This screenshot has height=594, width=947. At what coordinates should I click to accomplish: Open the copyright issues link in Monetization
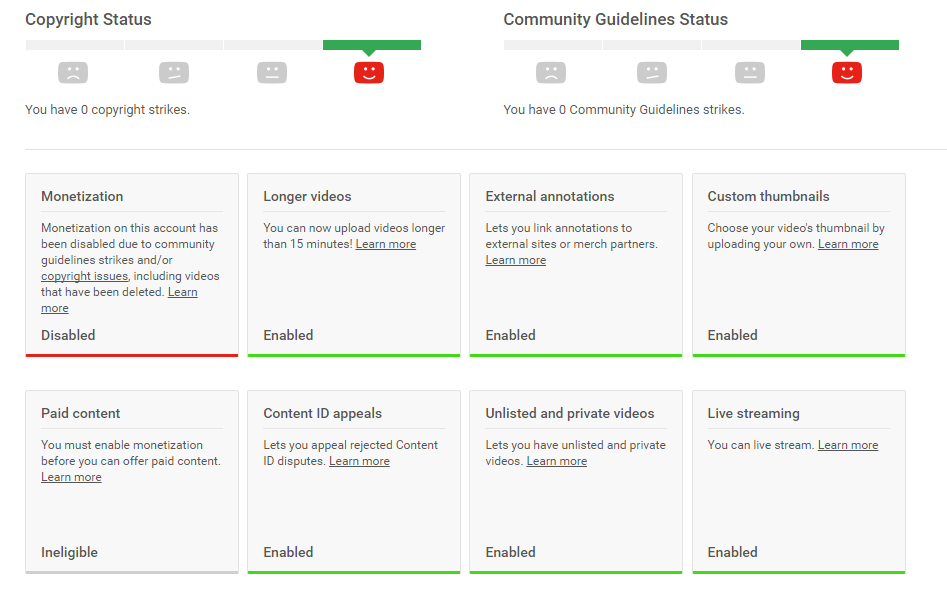(x=84, y=276)
